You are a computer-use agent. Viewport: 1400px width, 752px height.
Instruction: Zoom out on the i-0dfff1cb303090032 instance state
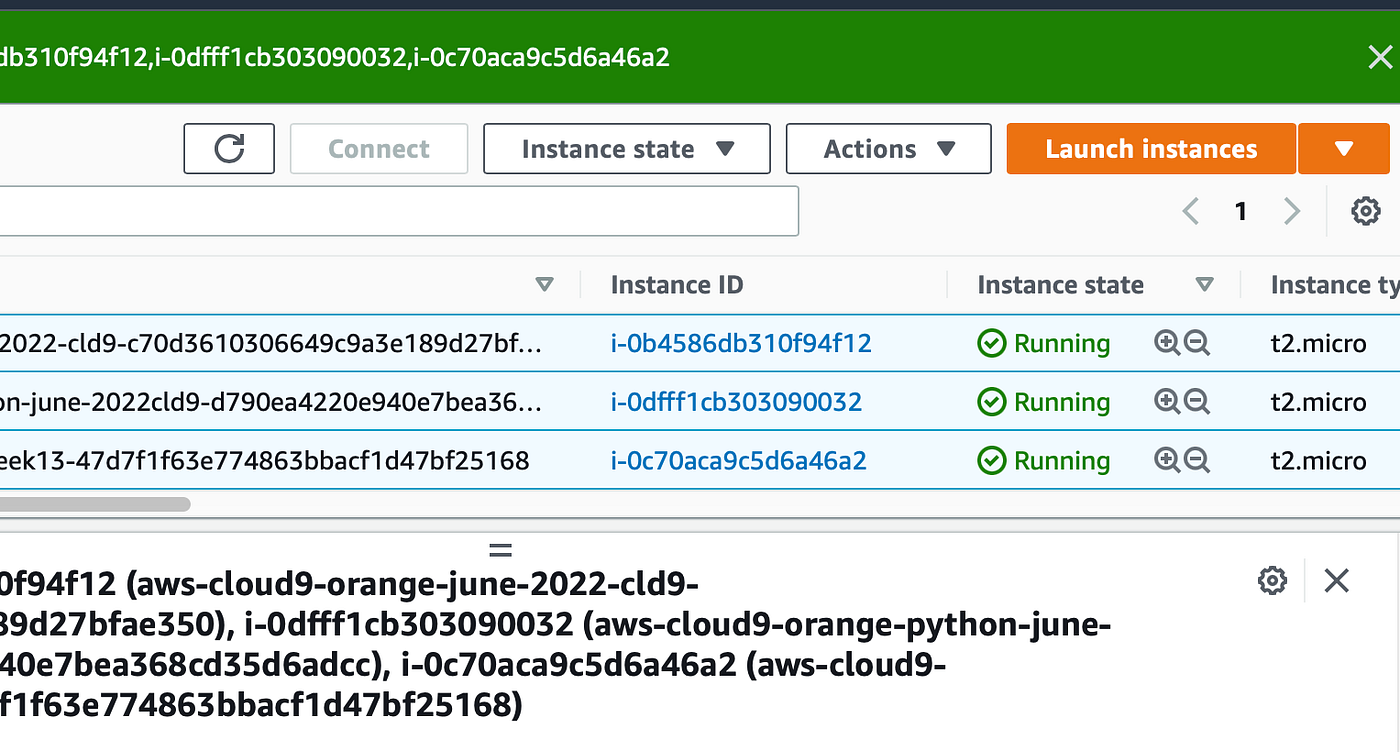coord(1196,401)
